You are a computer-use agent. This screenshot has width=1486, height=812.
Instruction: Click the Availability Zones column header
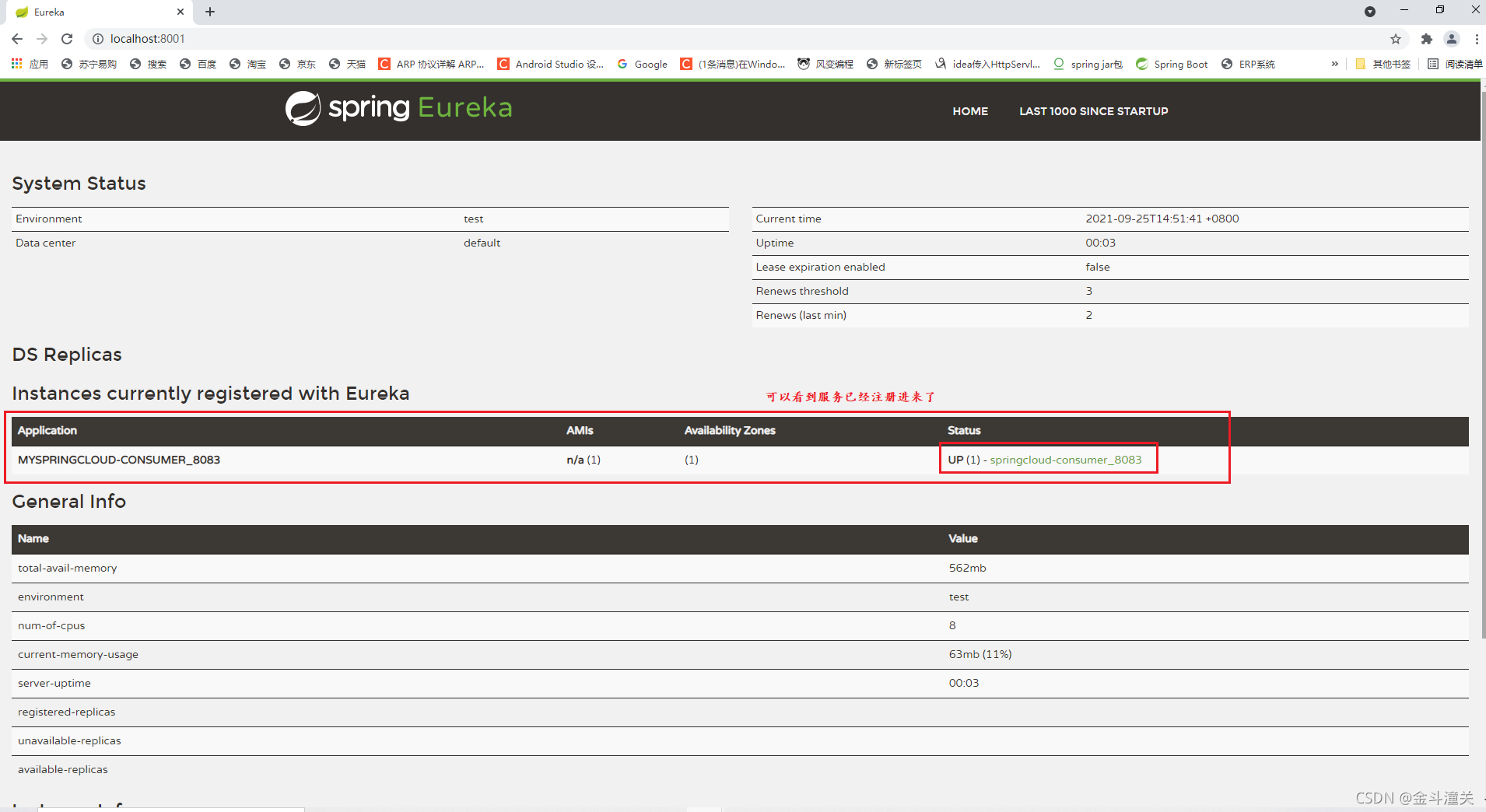click(730, 430)
